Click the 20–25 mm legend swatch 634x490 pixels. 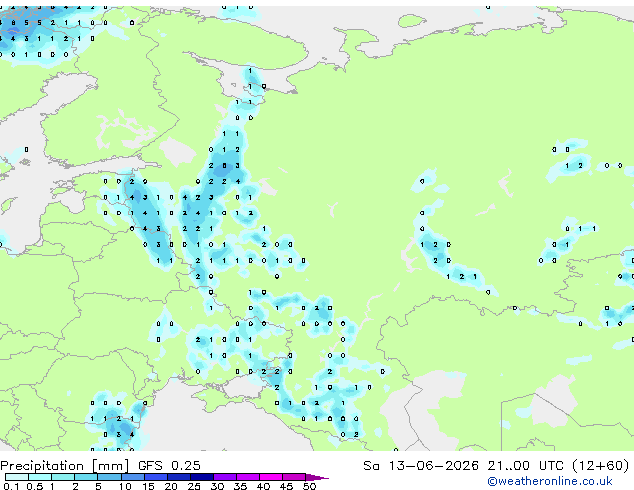tap(179, 477)
